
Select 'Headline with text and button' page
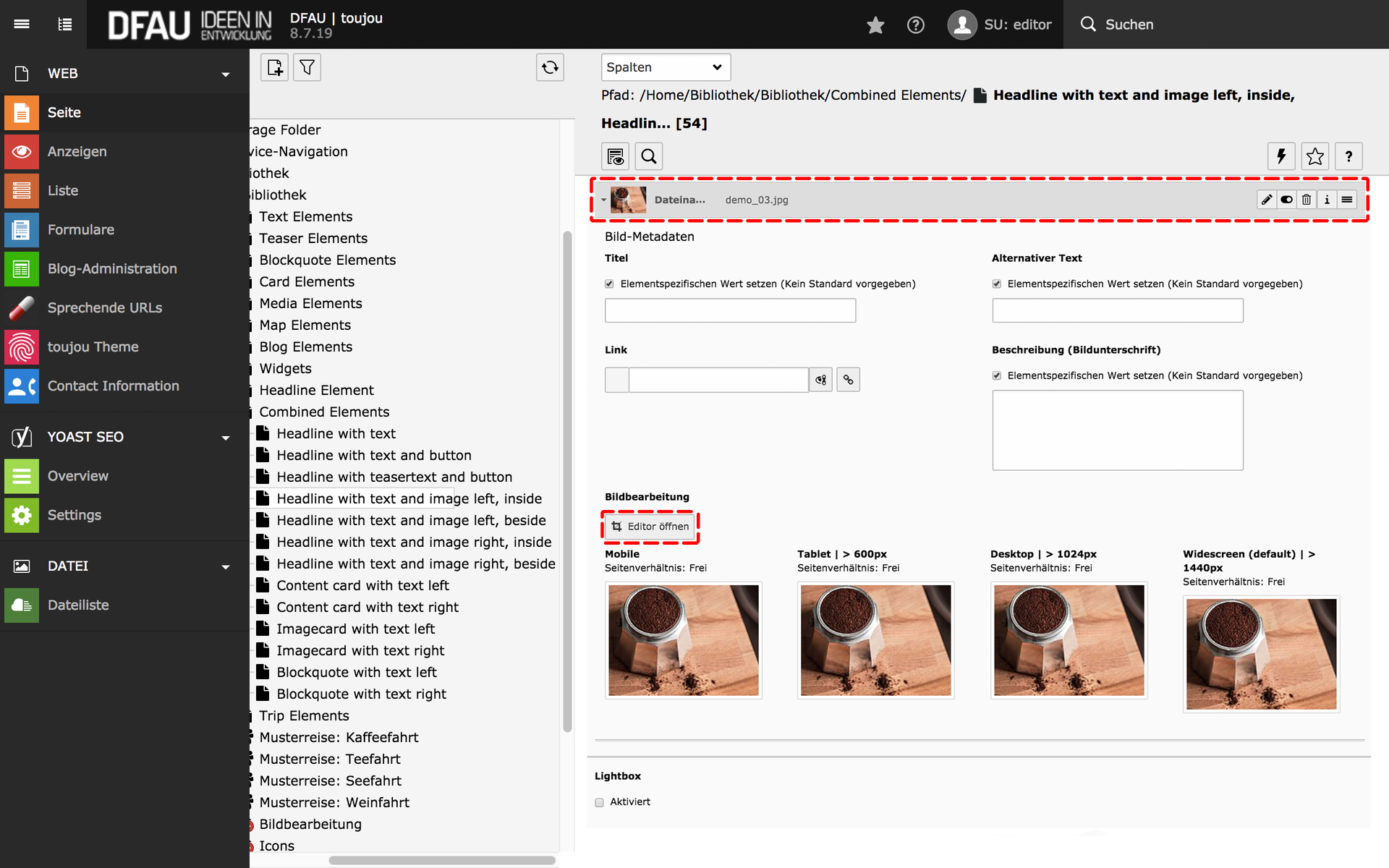[x=373, y=455]
